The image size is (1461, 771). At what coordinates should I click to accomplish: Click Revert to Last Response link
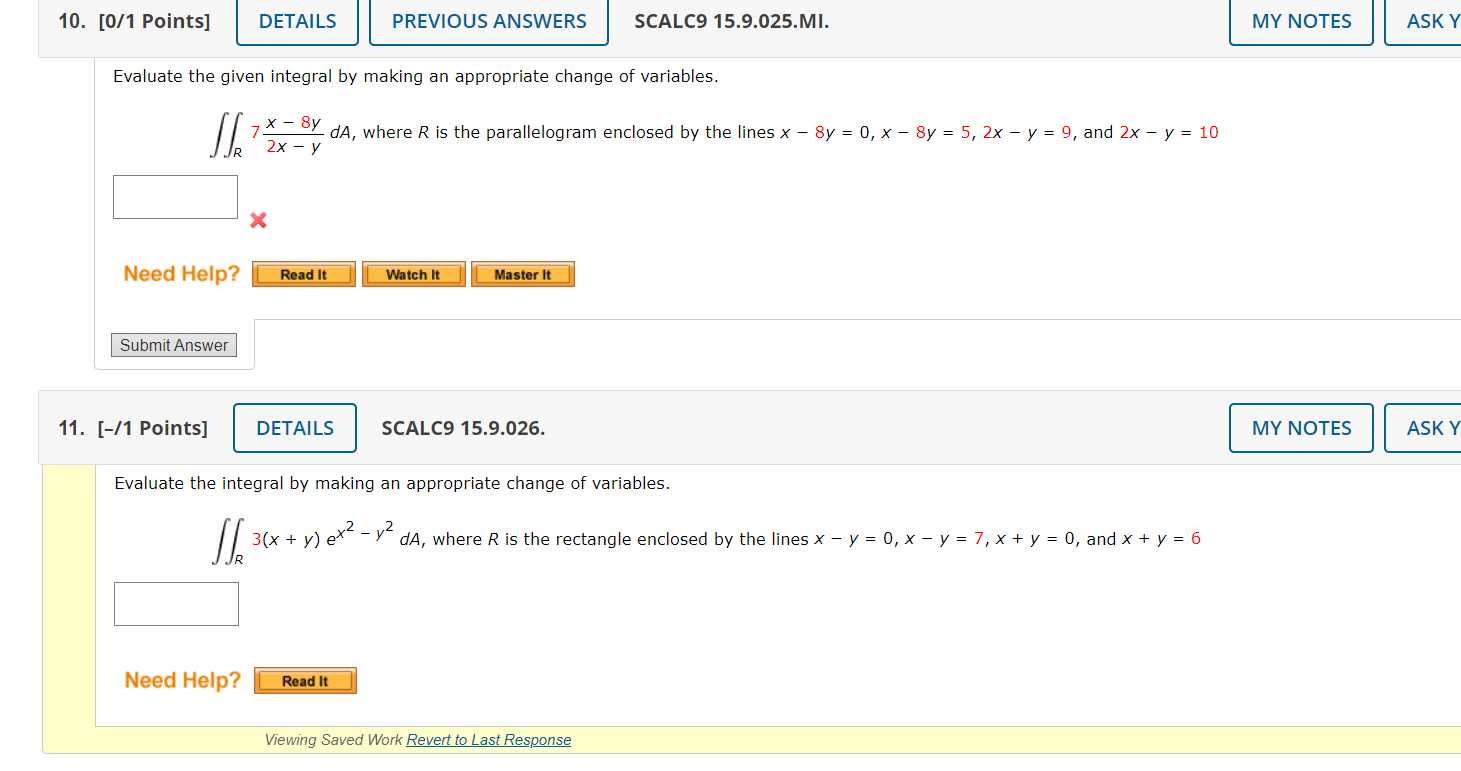click(488, 739)
